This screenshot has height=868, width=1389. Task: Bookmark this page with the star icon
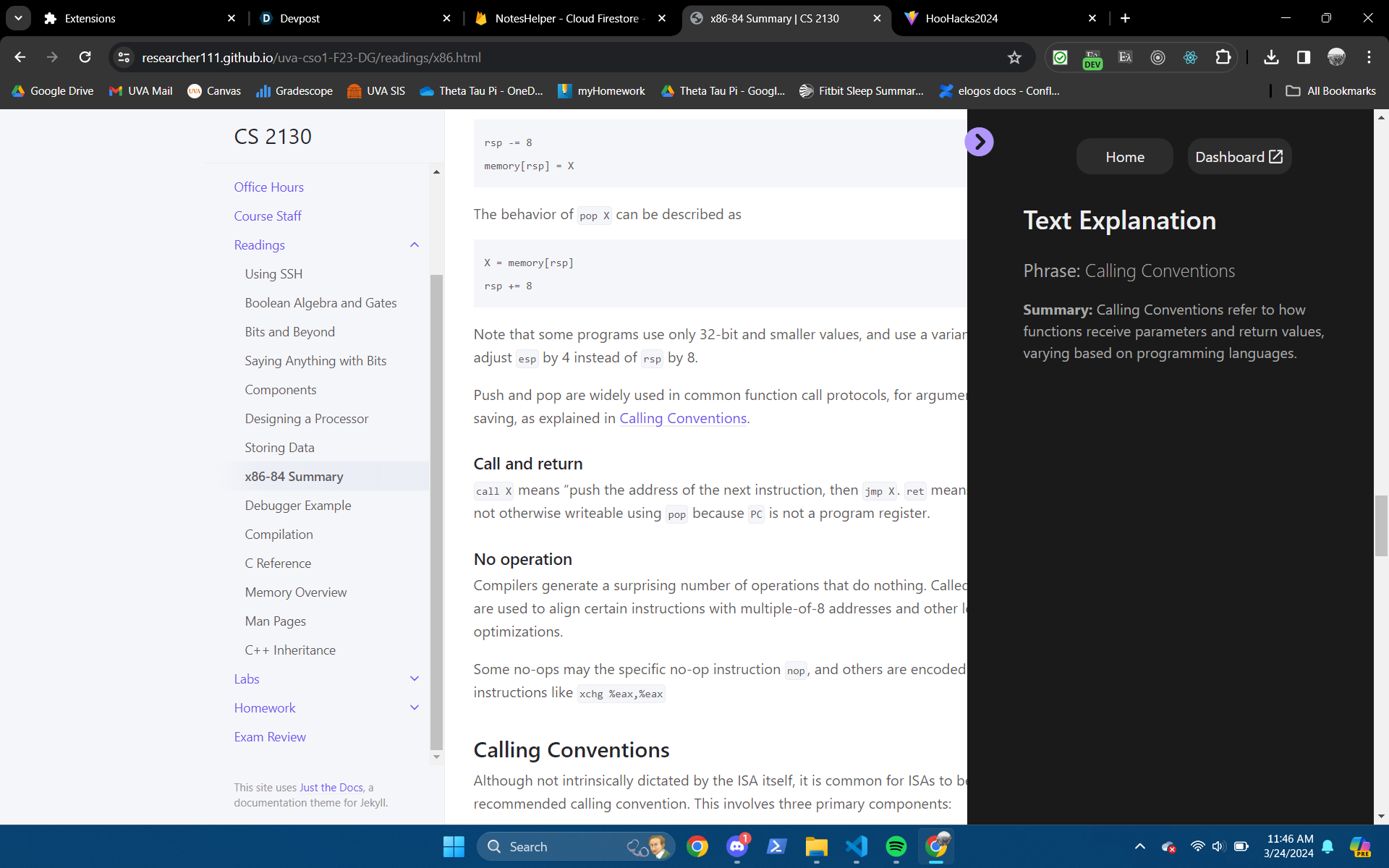[x=1014, y=58]
